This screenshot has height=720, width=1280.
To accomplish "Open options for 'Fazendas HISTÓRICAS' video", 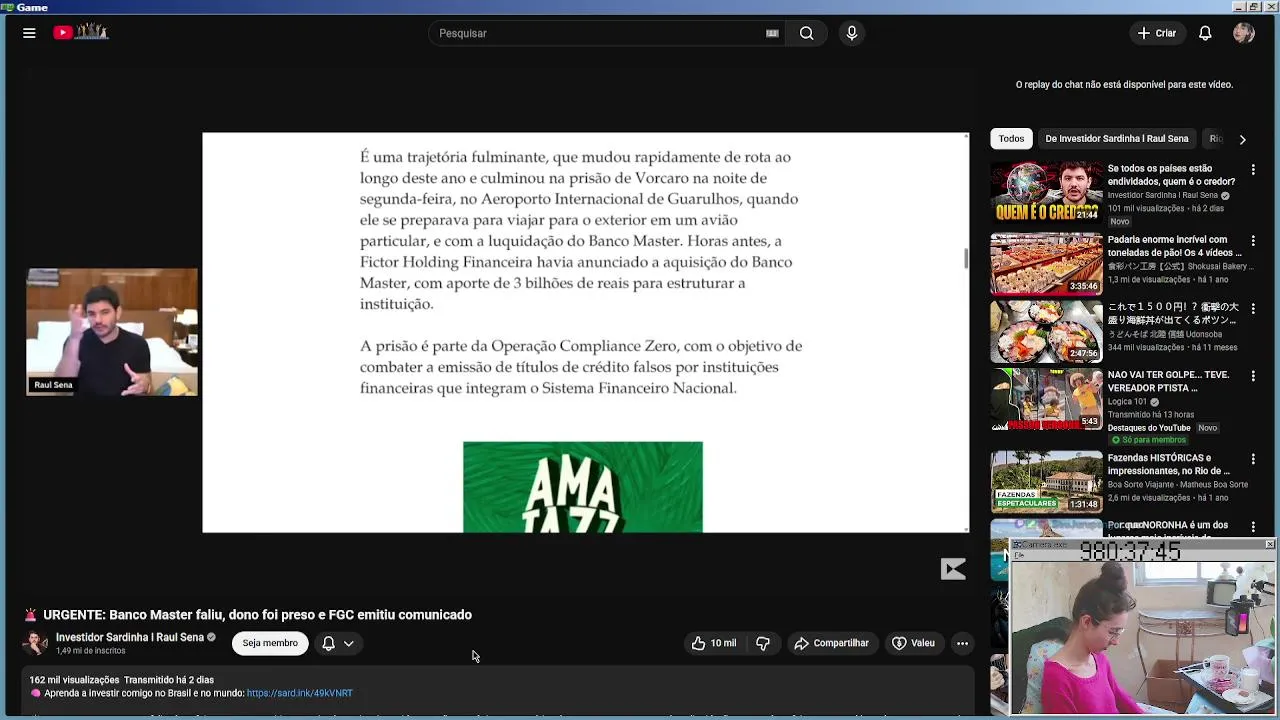I will tap(1253, 459).
